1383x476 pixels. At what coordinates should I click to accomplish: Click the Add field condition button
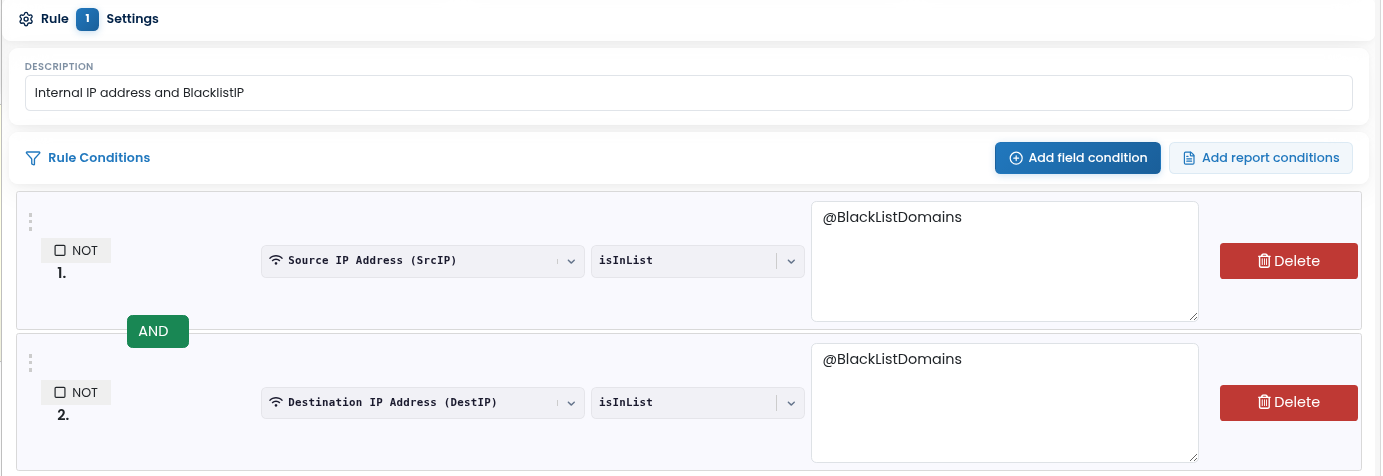click(x=1078, y=158)
